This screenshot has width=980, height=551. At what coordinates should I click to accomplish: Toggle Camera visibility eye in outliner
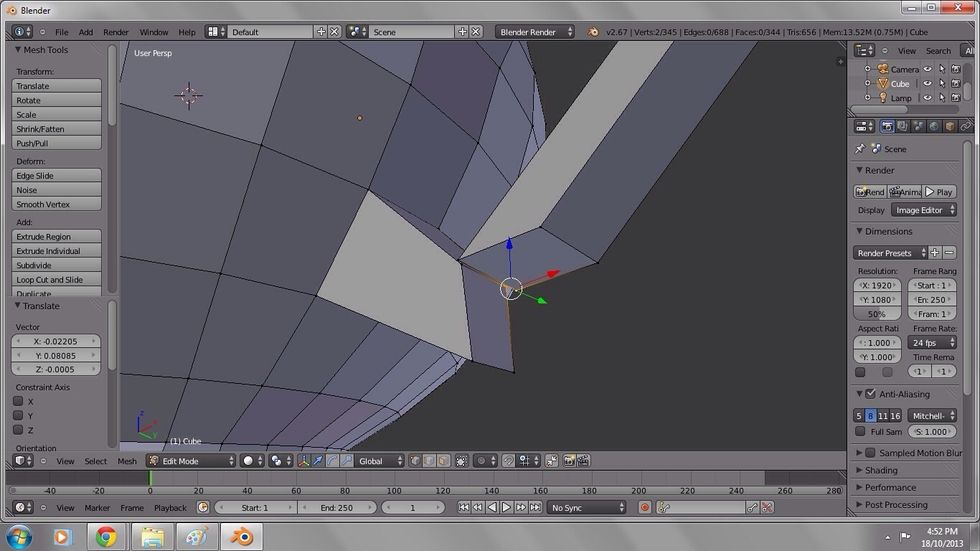[928, 69]
